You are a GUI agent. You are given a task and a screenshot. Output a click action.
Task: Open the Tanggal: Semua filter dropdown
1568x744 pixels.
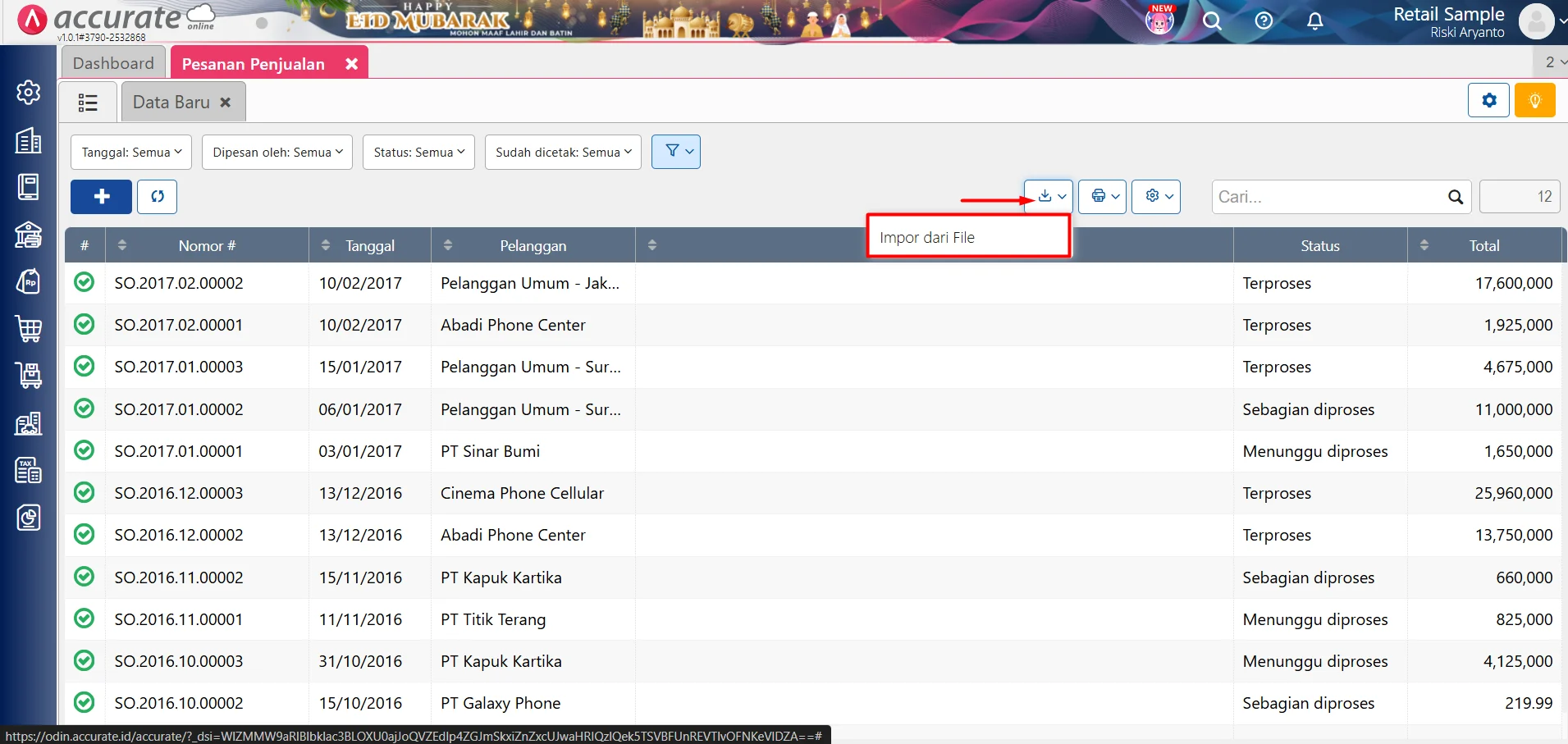(131, 153)
